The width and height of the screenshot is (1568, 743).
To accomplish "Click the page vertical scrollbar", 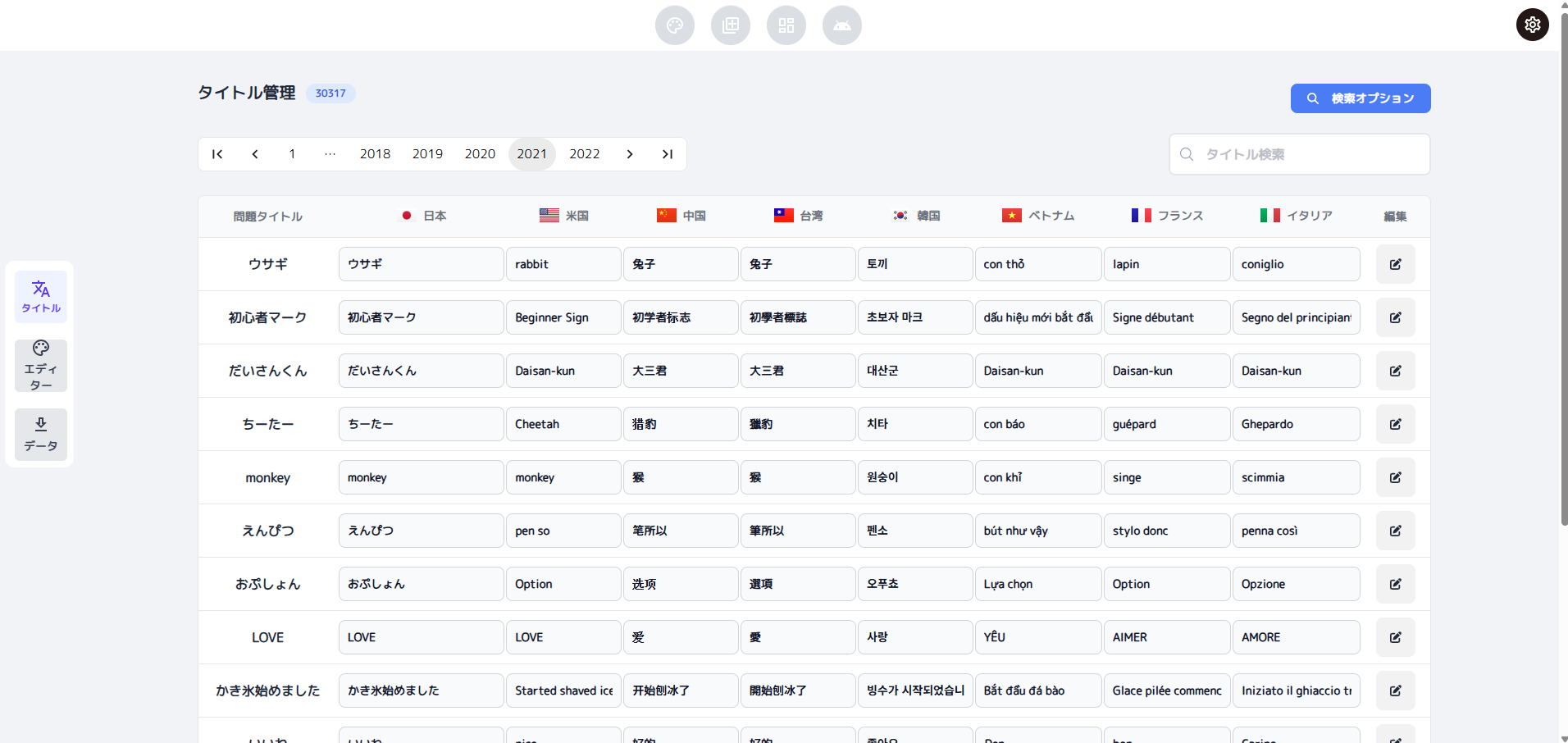I will (1564, 271).
